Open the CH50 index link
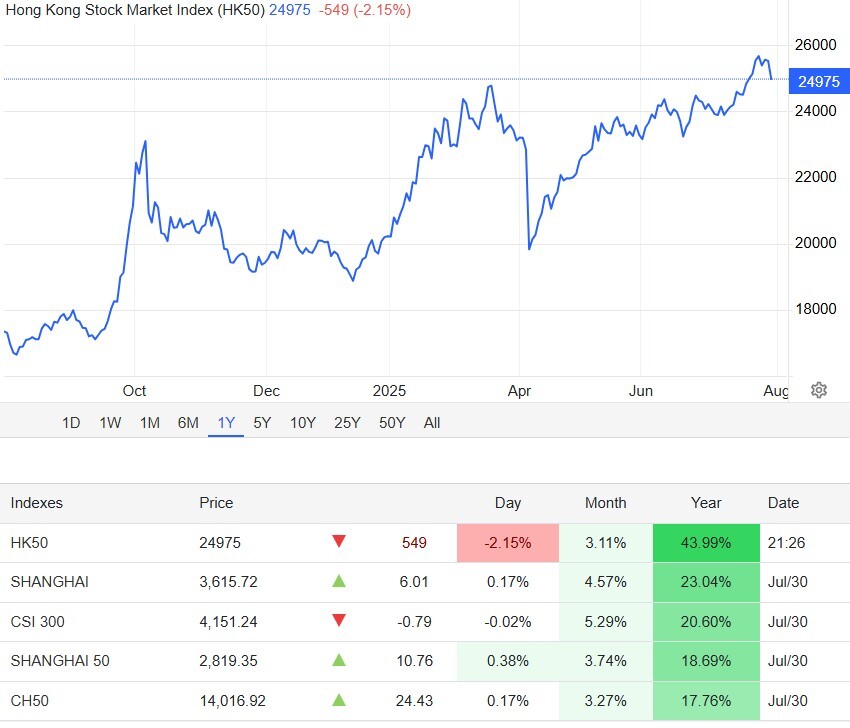Screen dimensions: 850x728 pos(29,700)
